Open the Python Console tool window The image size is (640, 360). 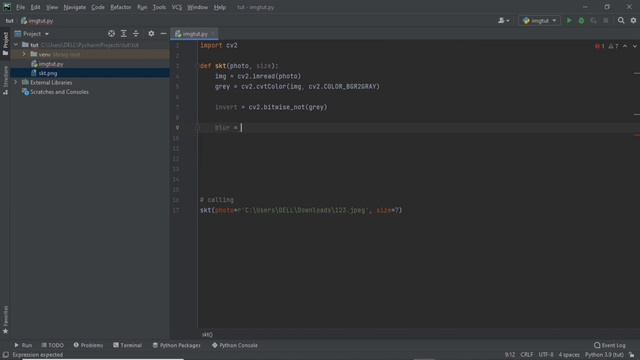235,345
